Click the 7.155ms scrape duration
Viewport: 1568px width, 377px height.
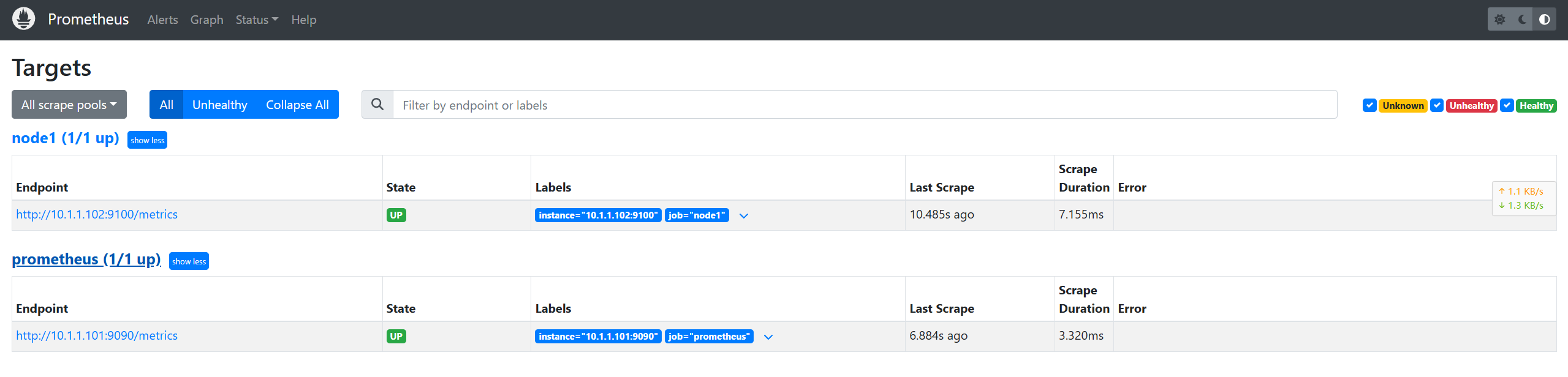click(x=1081, y=215)
